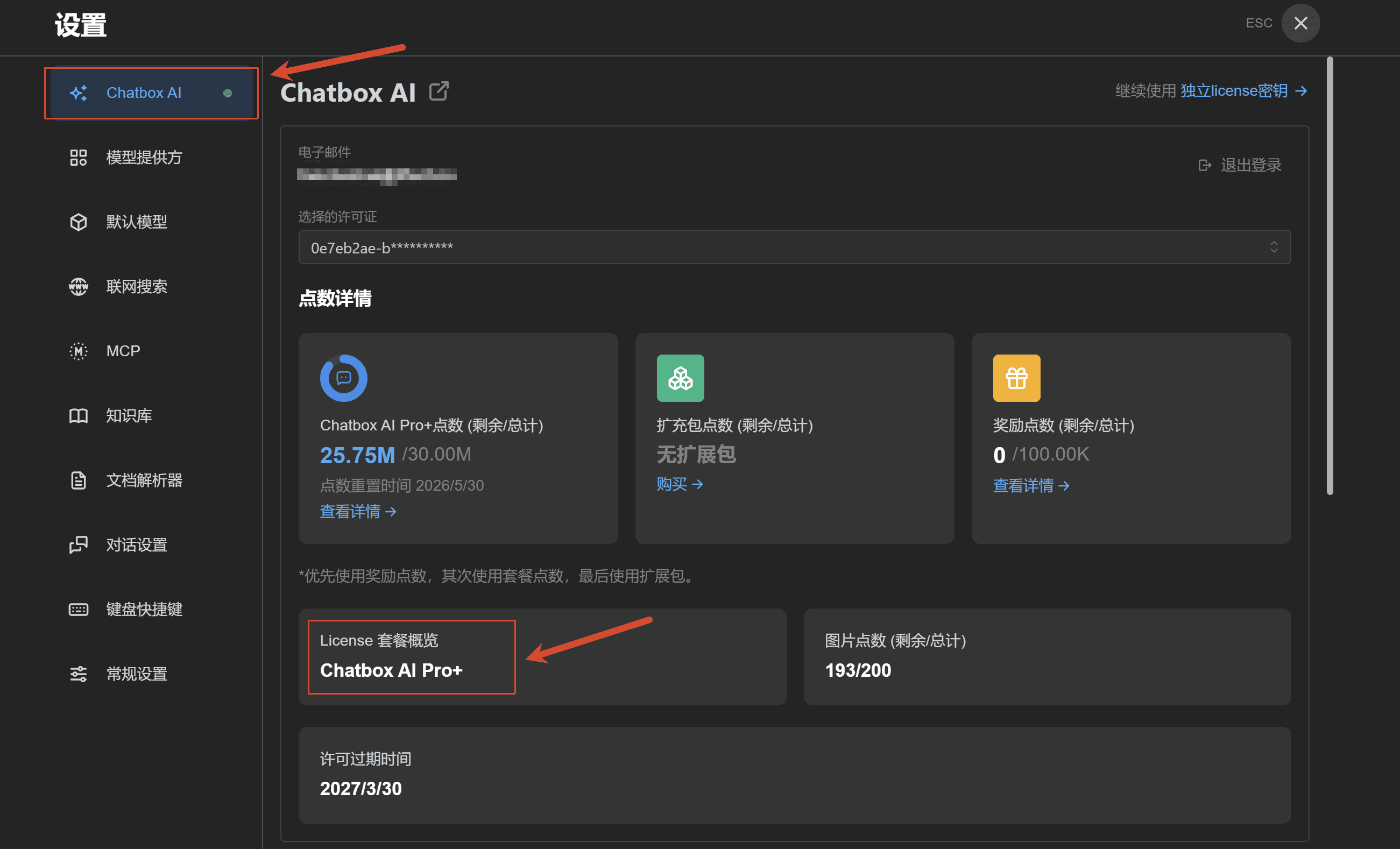Click the general settings sliders icon
Screen dimensions: 1400x849
coord(79,674)
